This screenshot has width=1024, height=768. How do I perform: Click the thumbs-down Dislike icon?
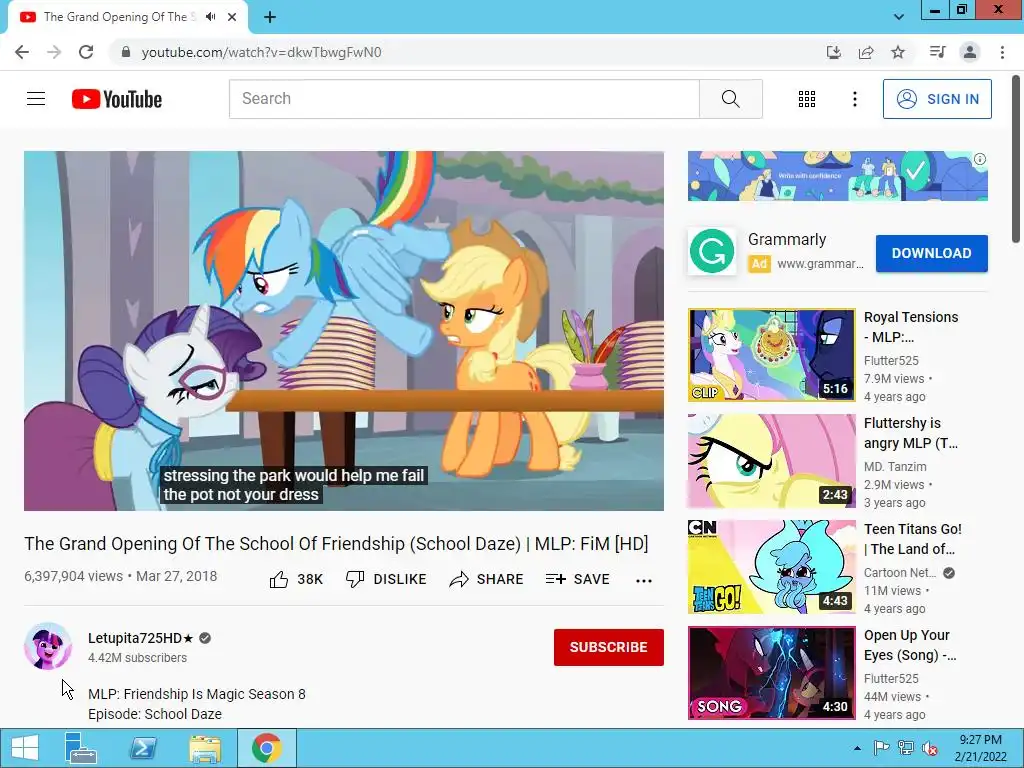click(355, 579)
